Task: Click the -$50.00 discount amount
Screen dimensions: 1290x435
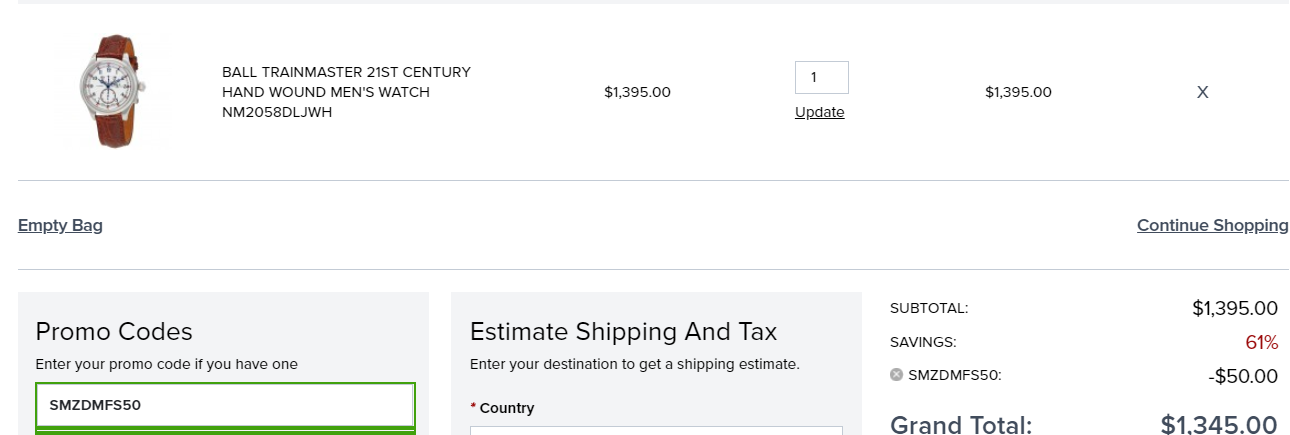Action: point(1243,376)
